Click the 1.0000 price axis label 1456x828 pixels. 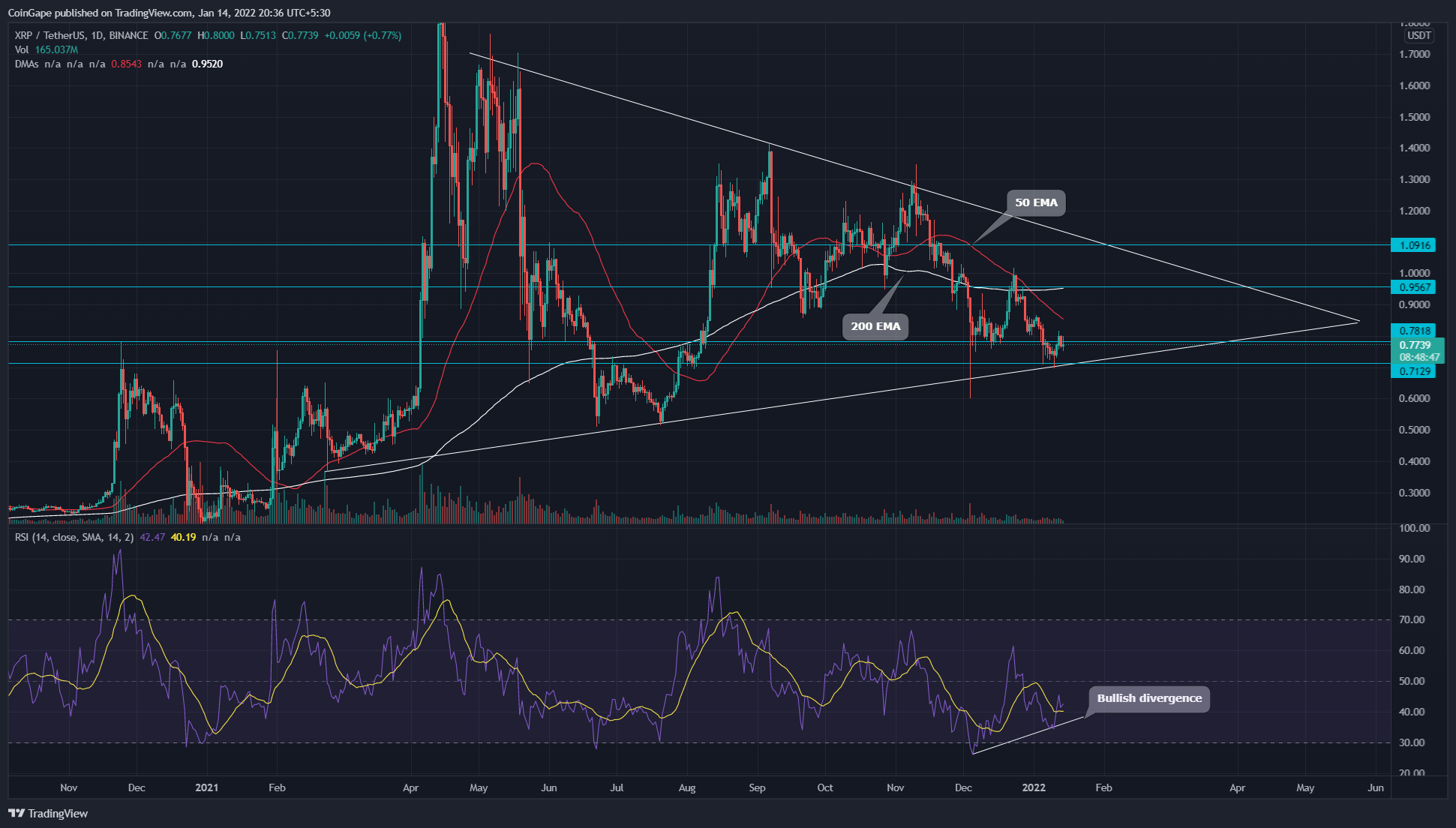pyautogui.click(x=1414, y=274)
